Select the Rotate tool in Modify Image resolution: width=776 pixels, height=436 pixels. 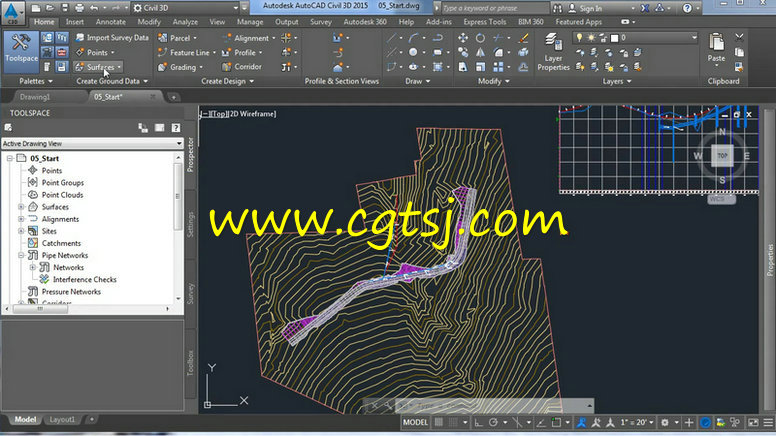tap(480, 38)
